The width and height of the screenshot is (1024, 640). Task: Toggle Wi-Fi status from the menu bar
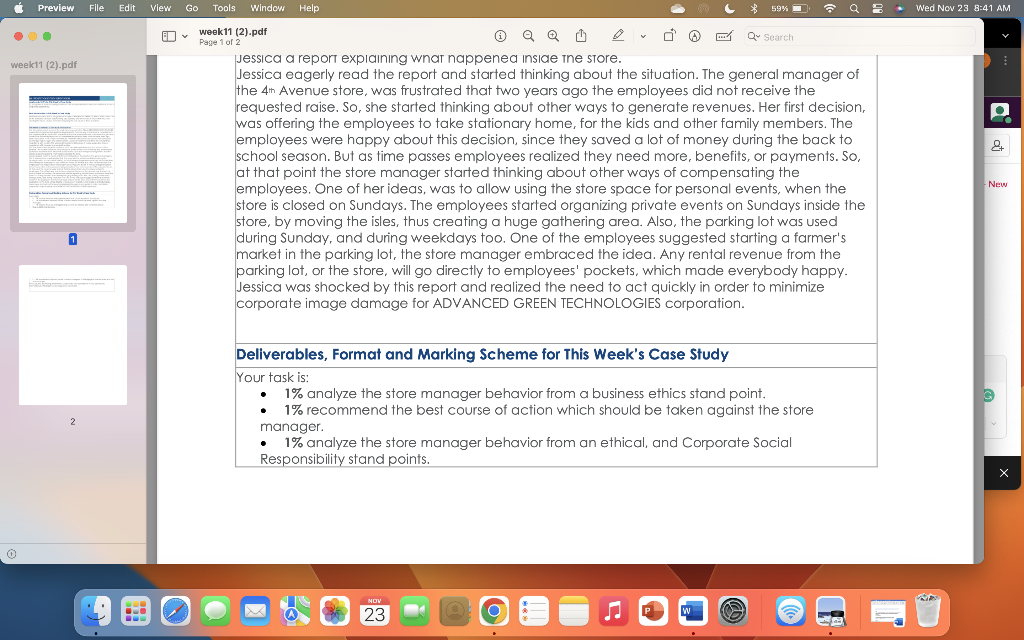(x=831, y=9)
